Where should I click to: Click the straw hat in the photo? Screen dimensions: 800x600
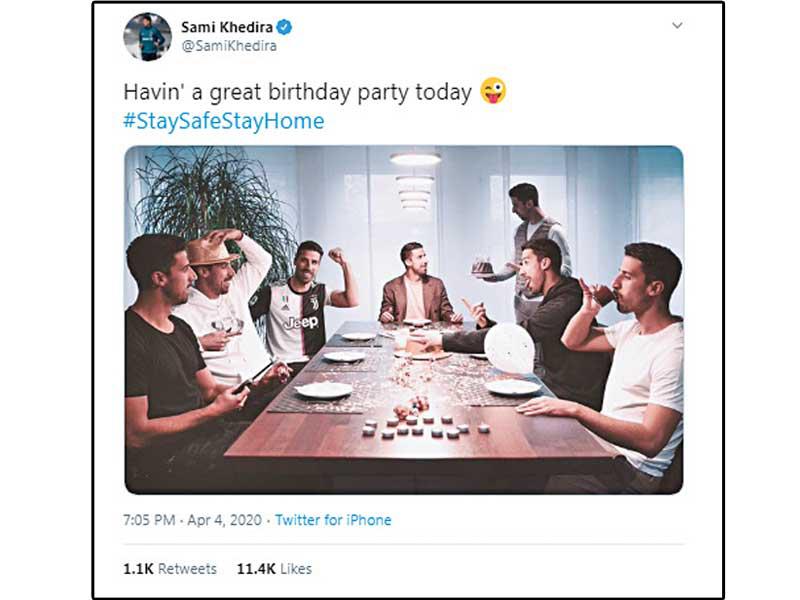tap(209, 248)
